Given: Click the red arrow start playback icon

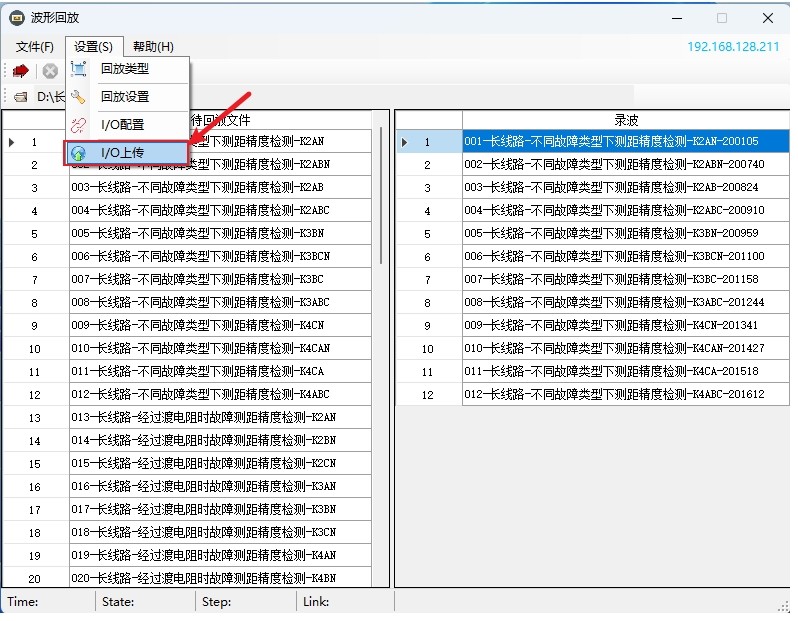Looking at the screenshot, I should click(20, 71).
